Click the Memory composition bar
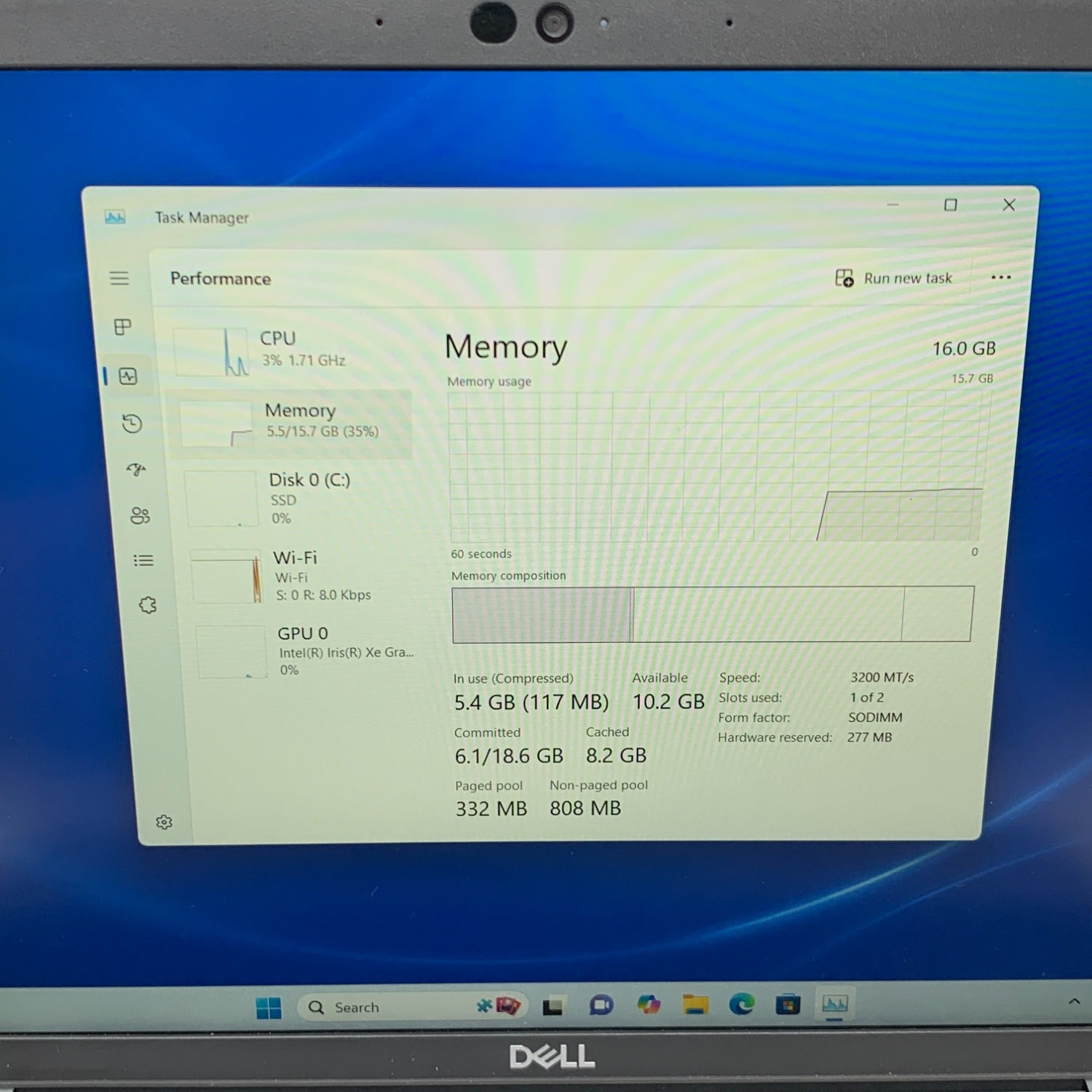The height and width of the screenshot is (1092, 1092). (712, 614)
